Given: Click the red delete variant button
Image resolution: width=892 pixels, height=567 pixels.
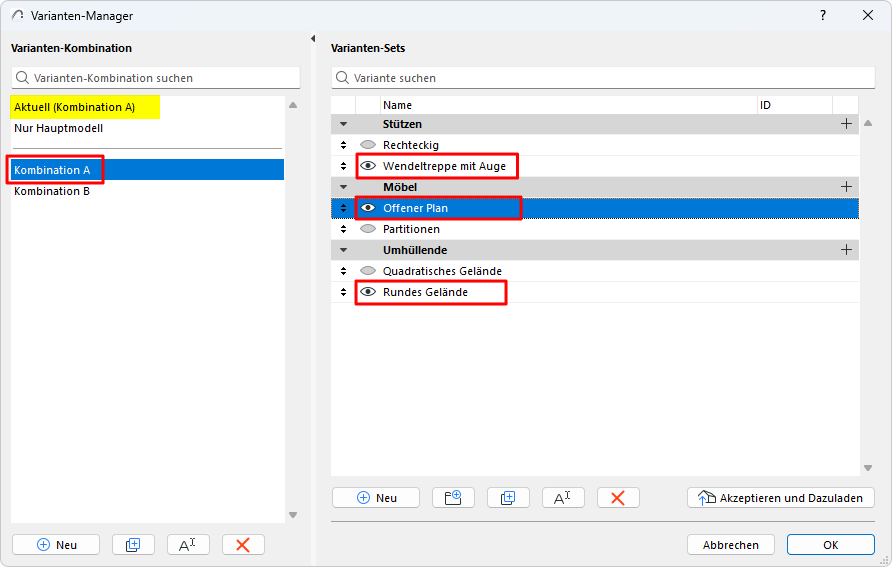Looking at the screenshot, I should click(618, 498).
